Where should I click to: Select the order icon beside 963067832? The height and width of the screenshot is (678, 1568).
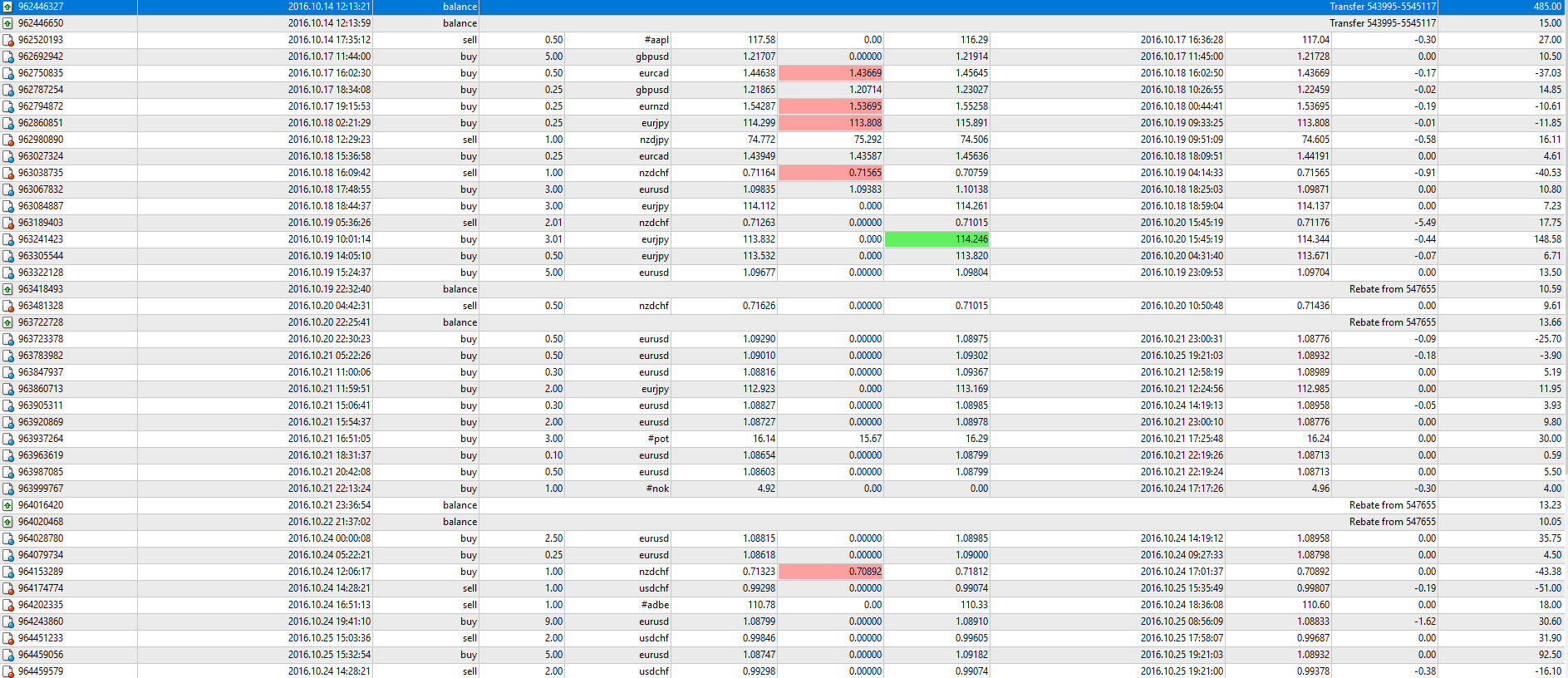click(x=7, y=189)
